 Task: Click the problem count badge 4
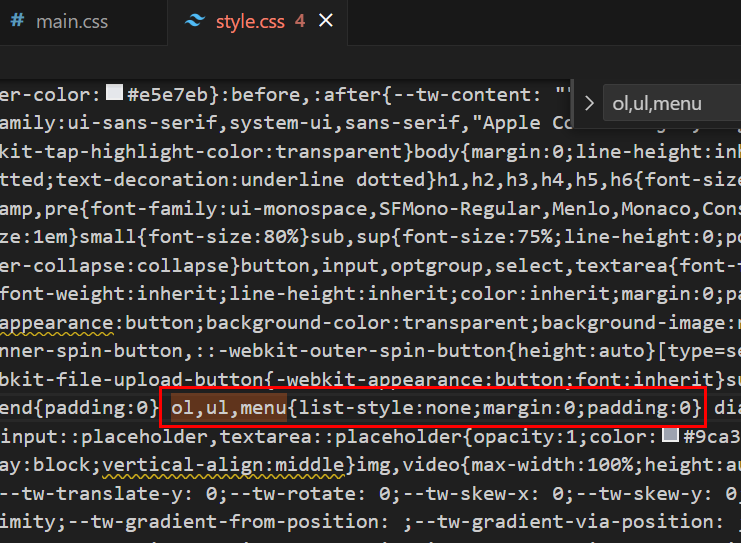point(300,21)
